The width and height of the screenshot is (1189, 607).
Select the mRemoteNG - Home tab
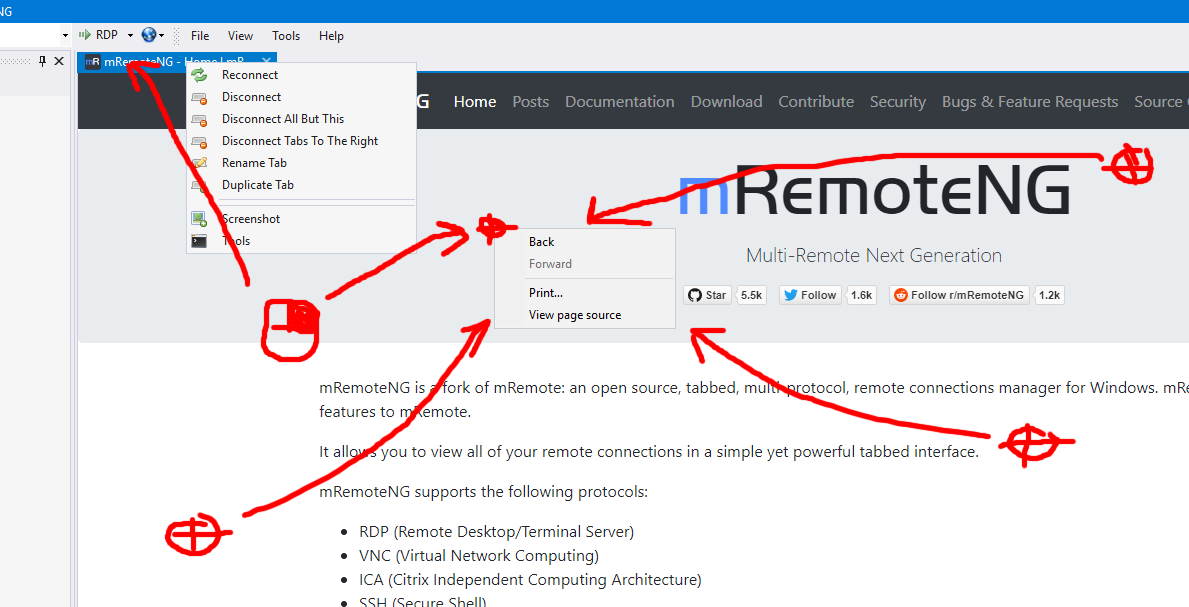[177, 62]
